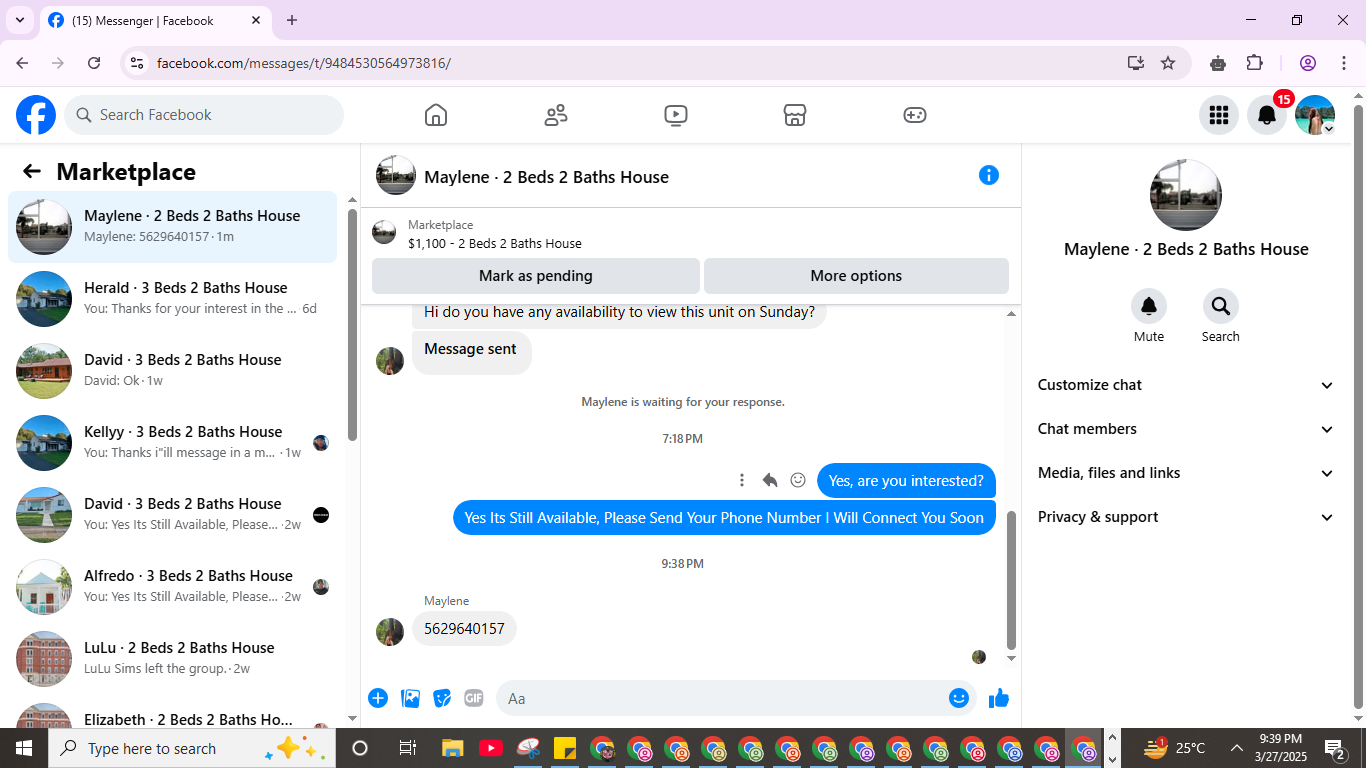Open the emoji picker in the message box

959,698
